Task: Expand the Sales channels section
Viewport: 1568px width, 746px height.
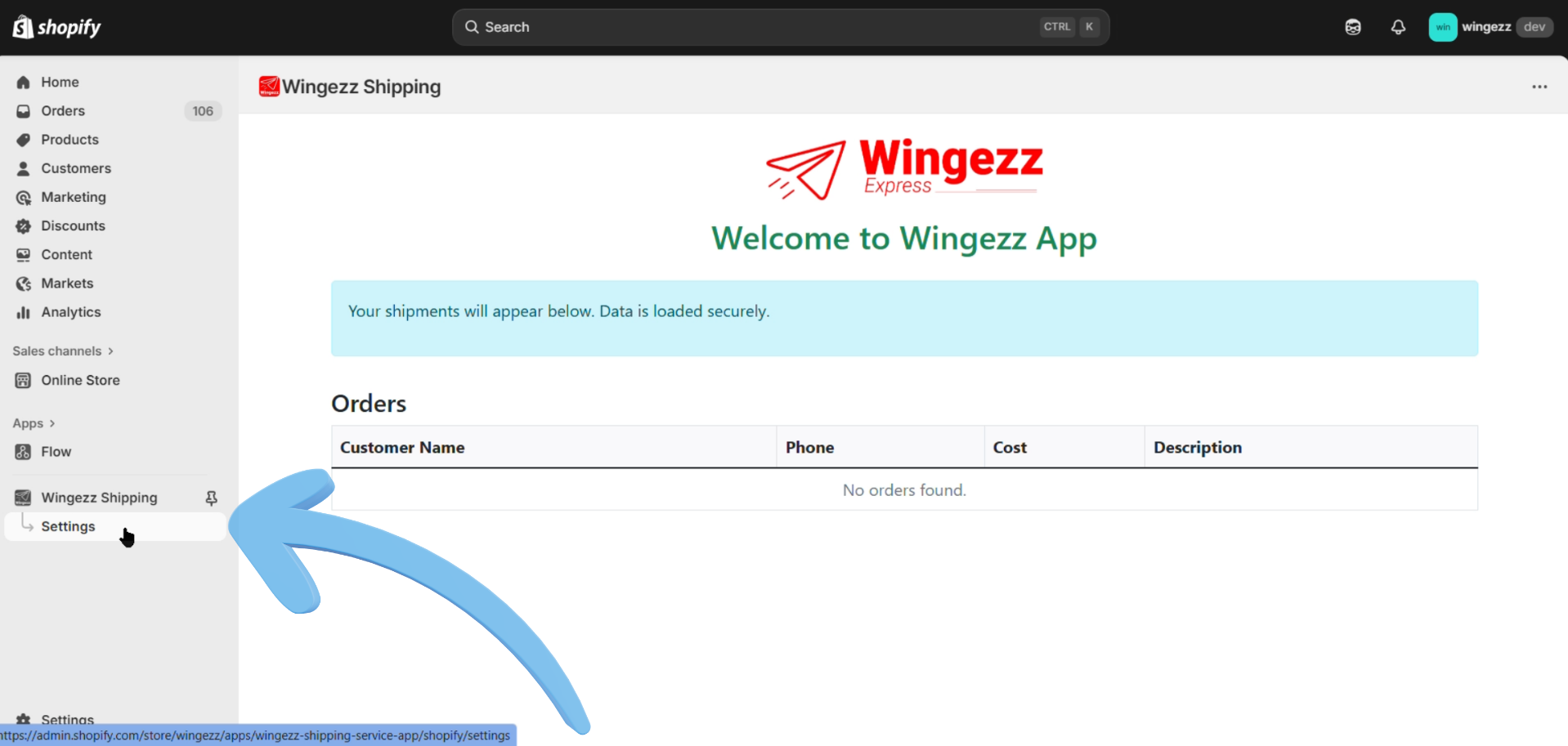Action: (x=63, y=351)
